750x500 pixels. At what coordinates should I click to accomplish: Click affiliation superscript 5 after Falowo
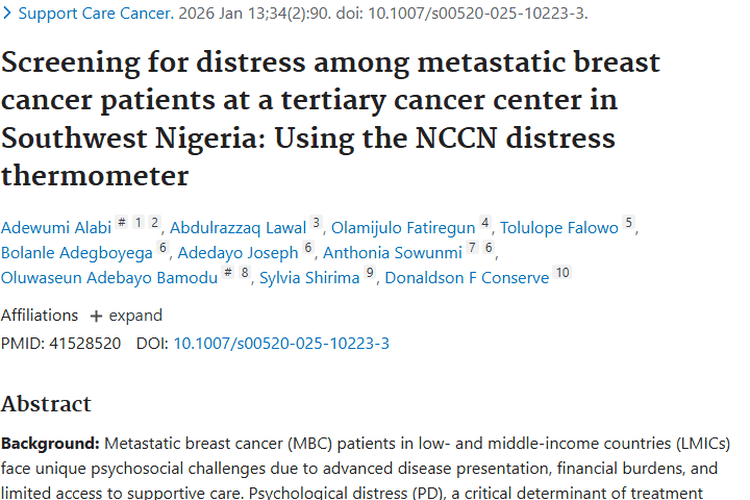[x=629, y=224]
